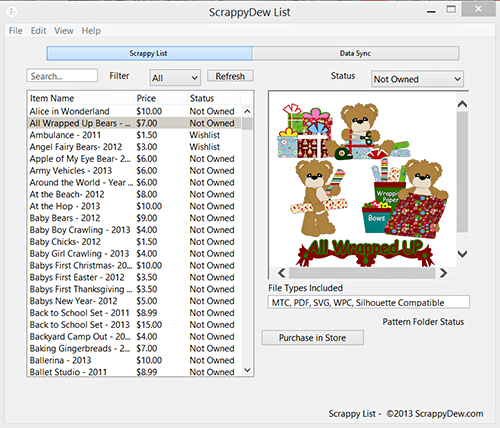
Task: Click into the Search field
Action: point(62,76)
